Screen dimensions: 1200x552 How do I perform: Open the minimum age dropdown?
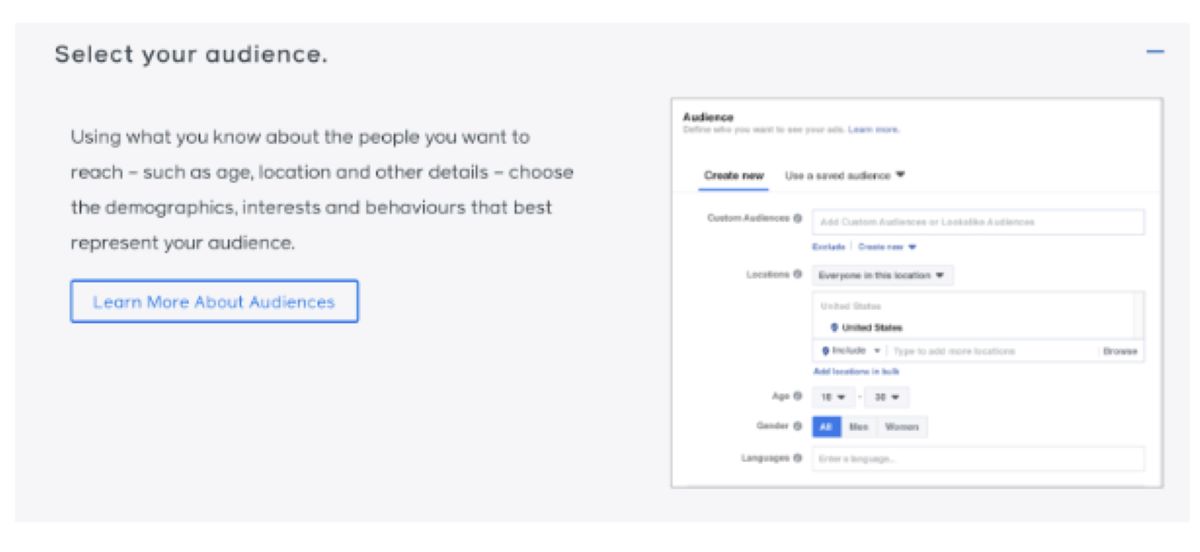833,397
